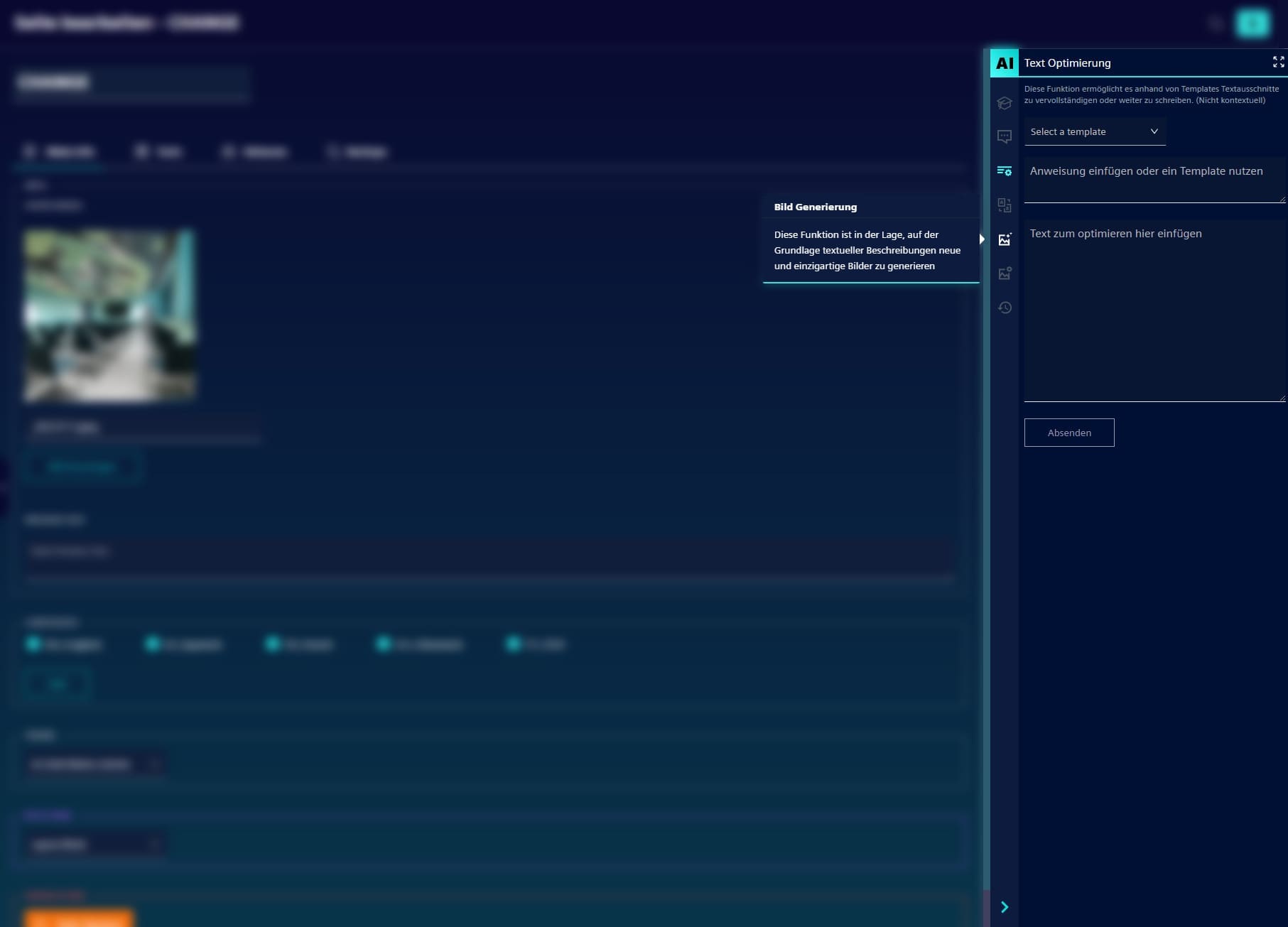
Task: Open the Bild Generierung image tool
Action: click(1005, 239)
